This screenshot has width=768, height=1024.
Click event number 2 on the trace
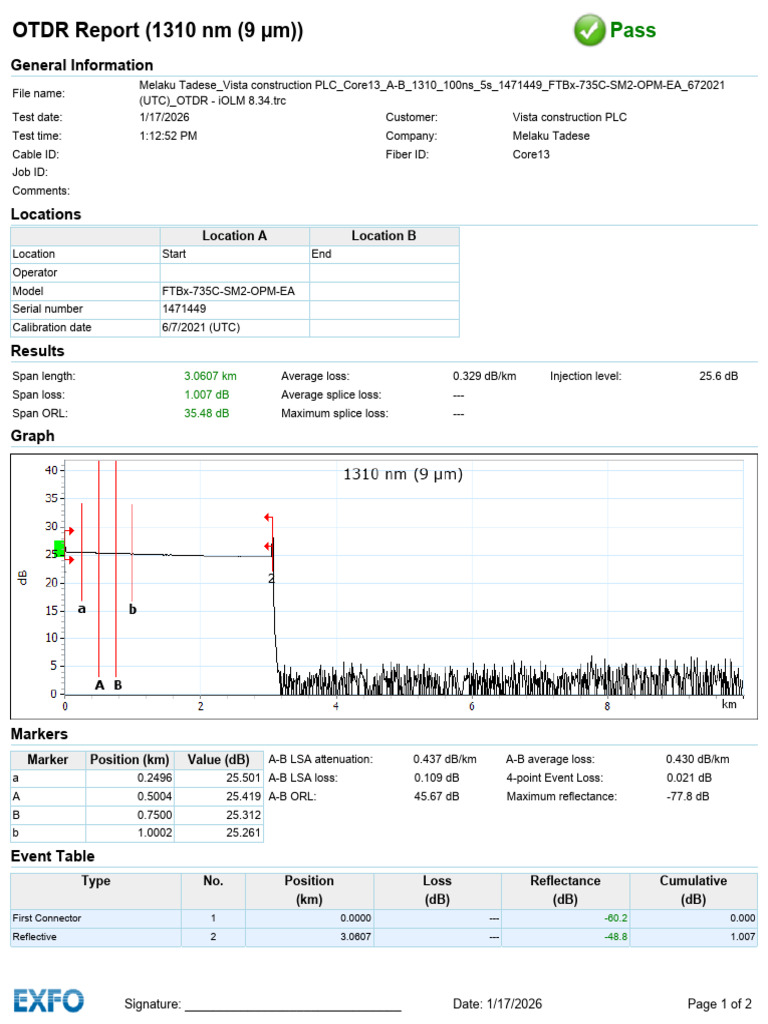271,579
